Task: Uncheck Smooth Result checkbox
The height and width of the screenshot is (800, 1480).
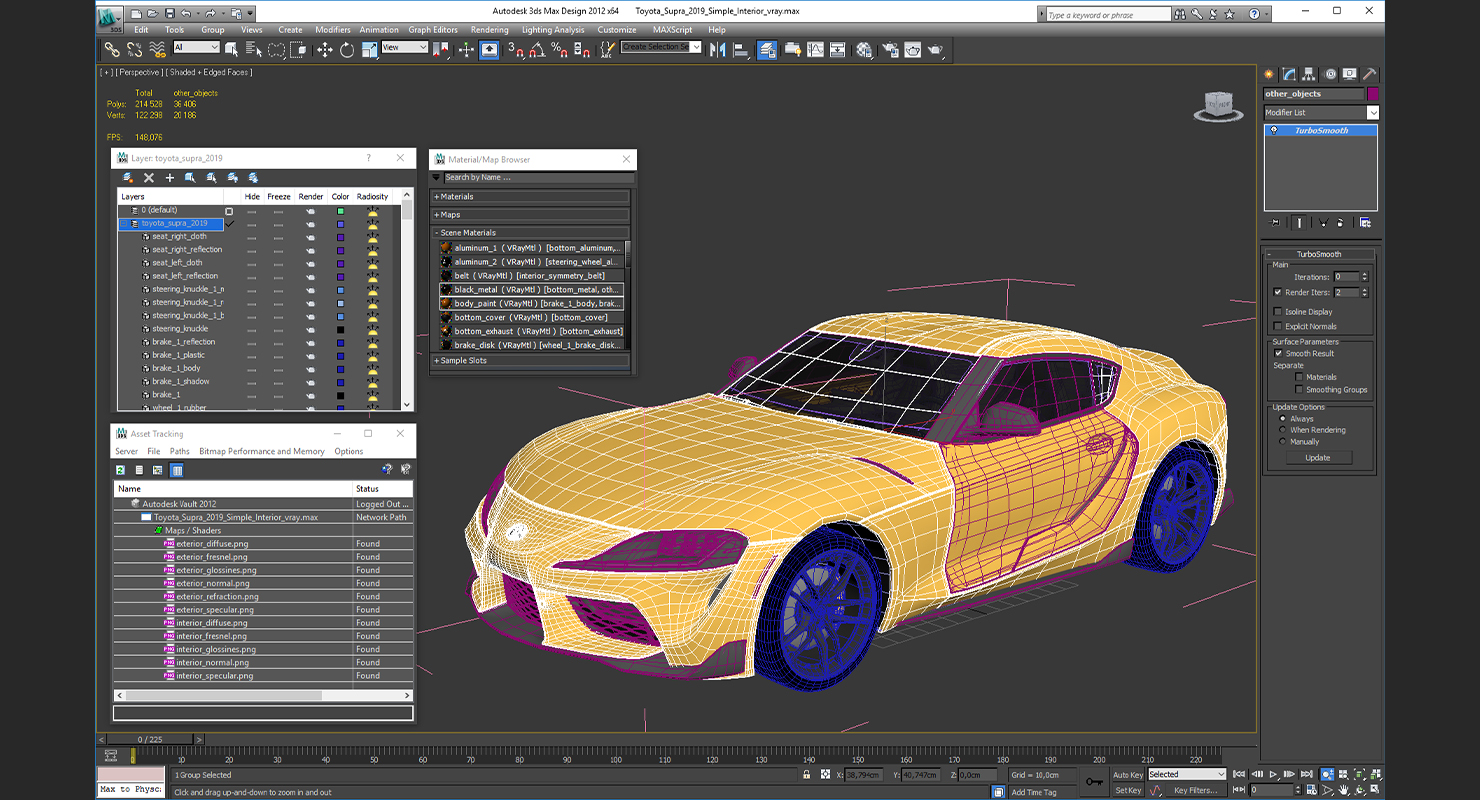Action: click(1278, 353)
